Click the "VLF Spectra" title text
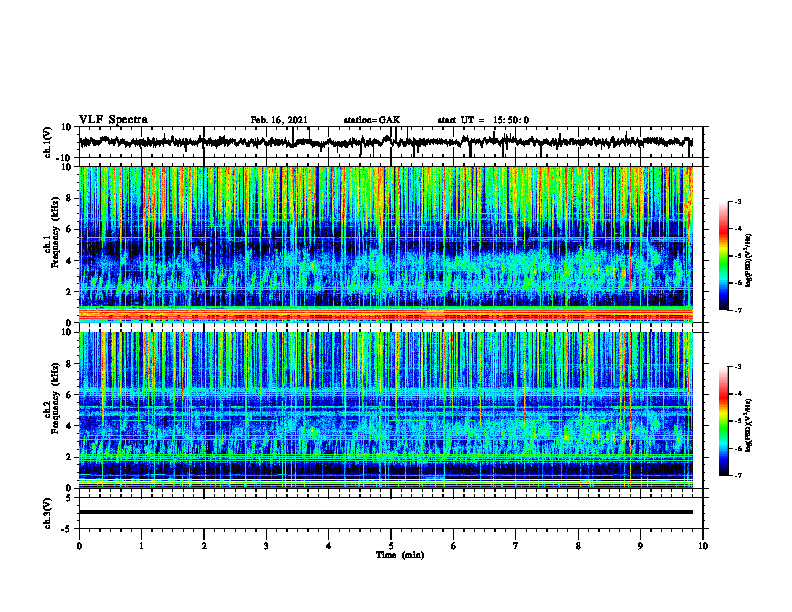Image resolution: width=792 pixels, height=612 pixels. tap(113, 120)
